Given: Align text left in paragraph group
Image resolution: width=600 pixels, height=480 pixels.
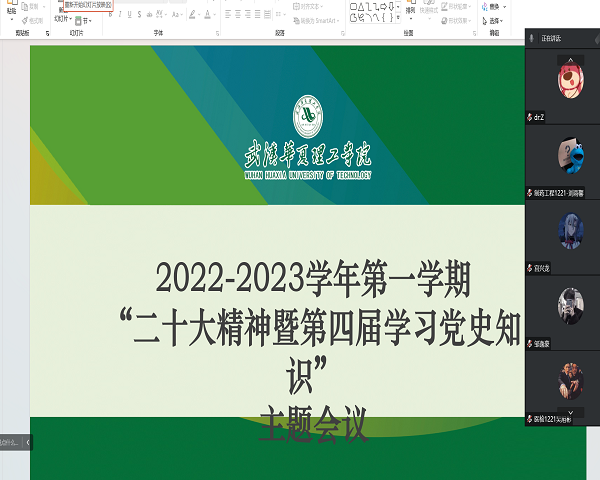Looking at the screenshot, I should 228,15.
